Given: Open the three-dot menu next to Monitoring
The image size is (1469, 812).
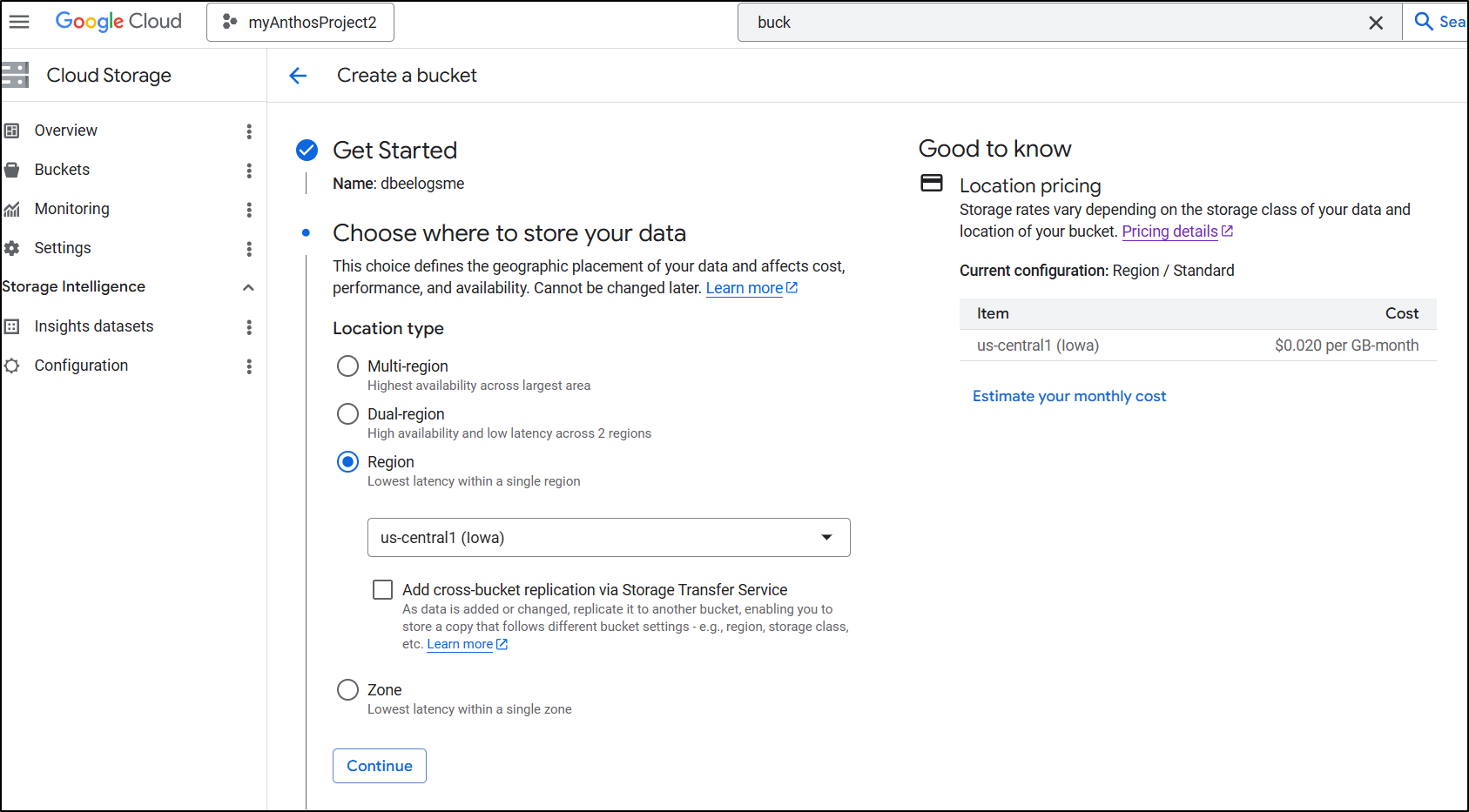Looking at the screenshot, I should point(249,210).
